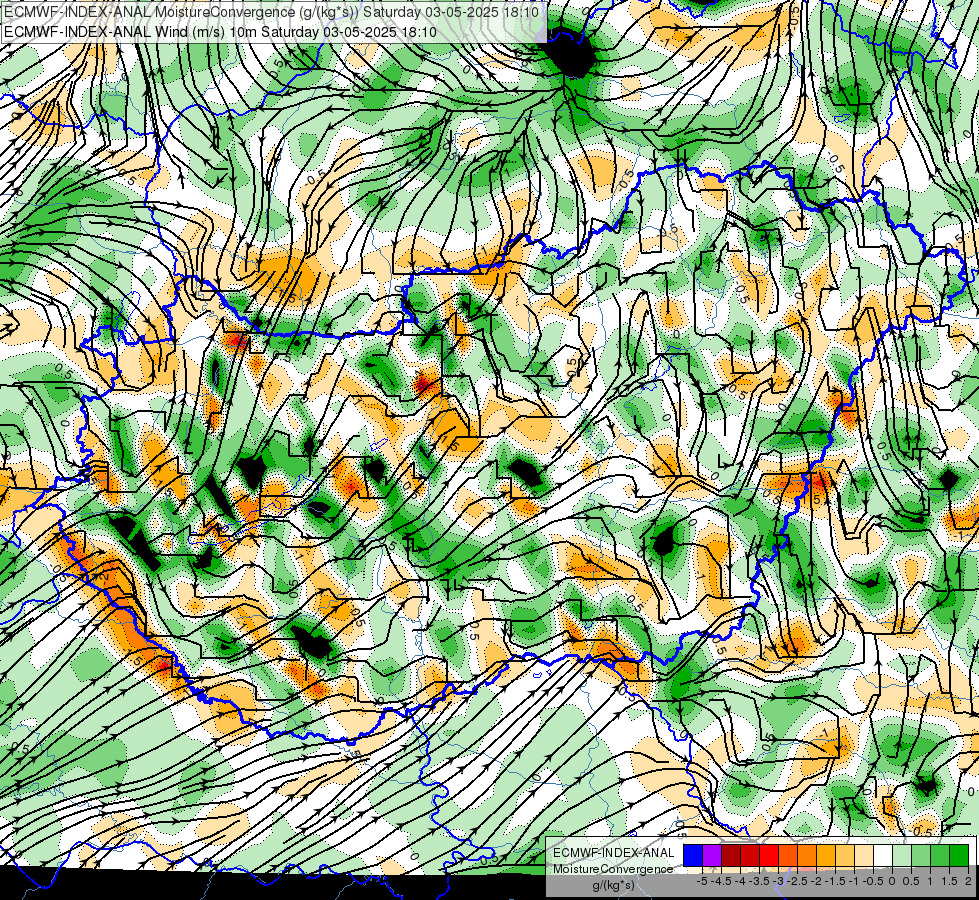The height and width of the screenshot is (900, 979).
Task: Select legend swatch between 1.5 and 2
Action: pos(960,856)
